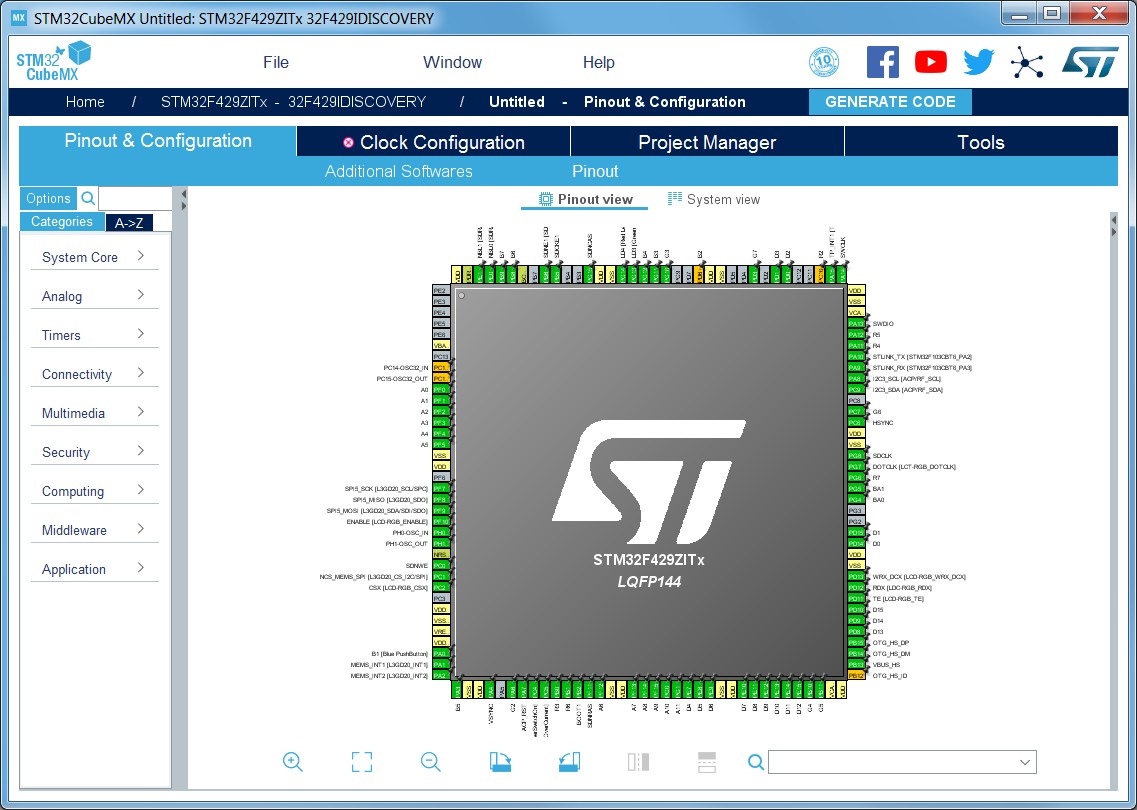The width and height of the screenshot is (1137, 810).
Task: Select the Pinout & Configuration tab
Action: [x=158, y=141]
